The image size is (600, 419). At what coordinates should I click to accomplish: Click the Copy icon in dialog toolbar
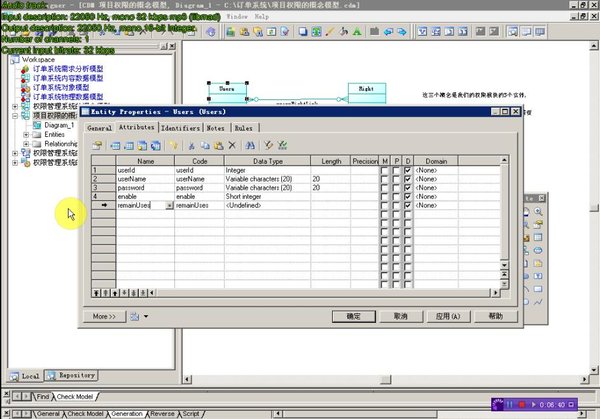click(205, 145)
